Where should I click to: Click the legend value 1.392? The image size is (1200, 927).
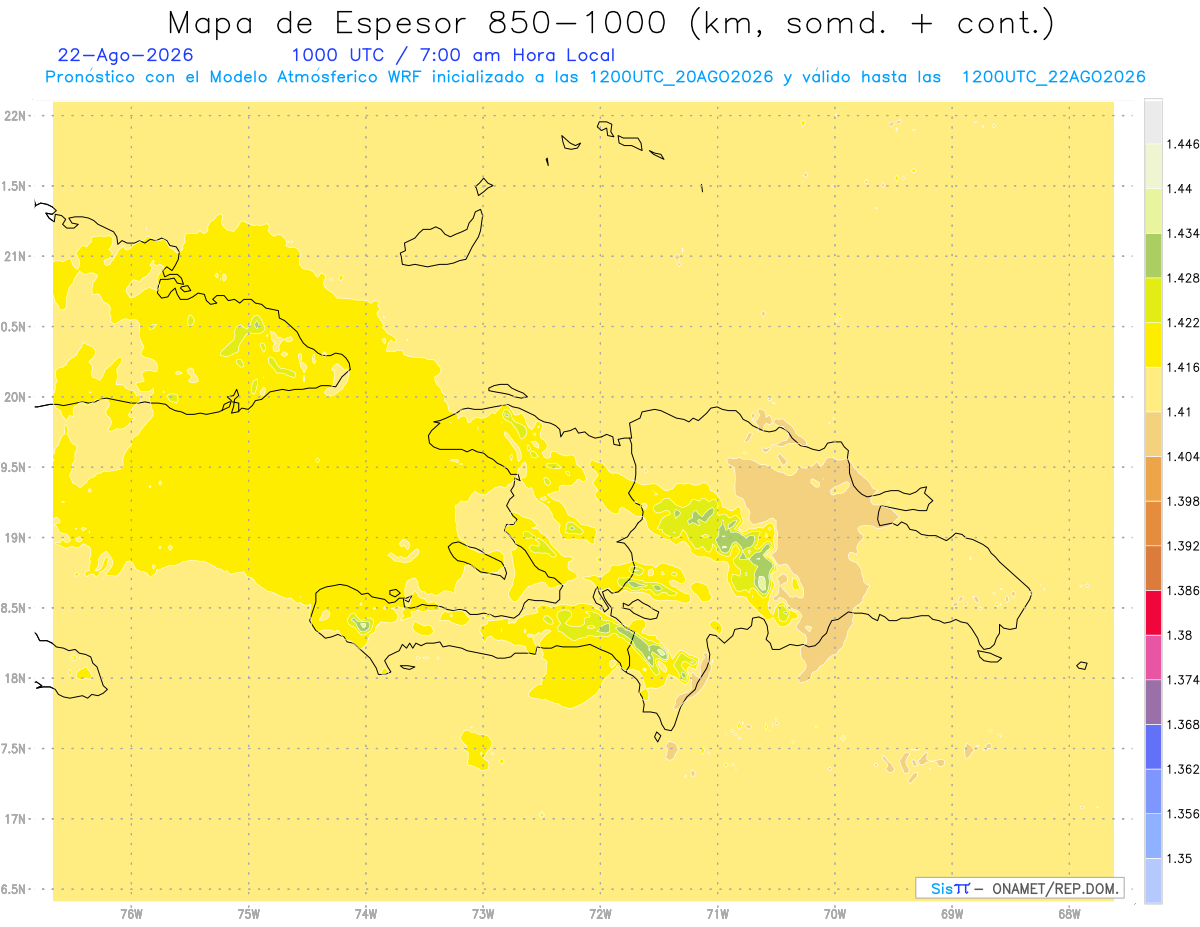coord(1183,546)
